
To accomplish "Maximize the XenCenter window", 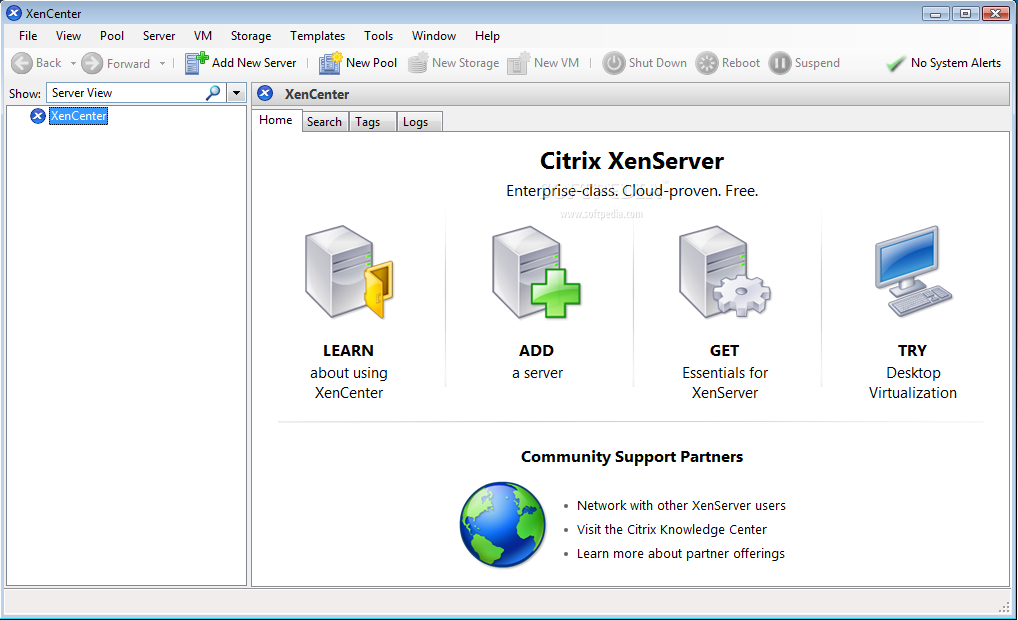I will click(965, 14).
